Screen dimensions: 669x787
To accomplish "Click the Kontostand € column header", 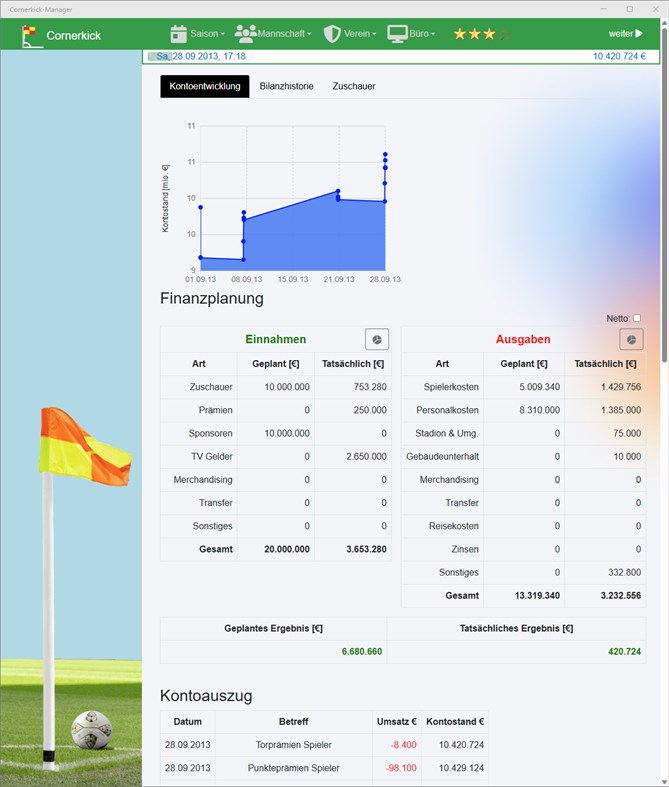I will [x=455, y=722].
